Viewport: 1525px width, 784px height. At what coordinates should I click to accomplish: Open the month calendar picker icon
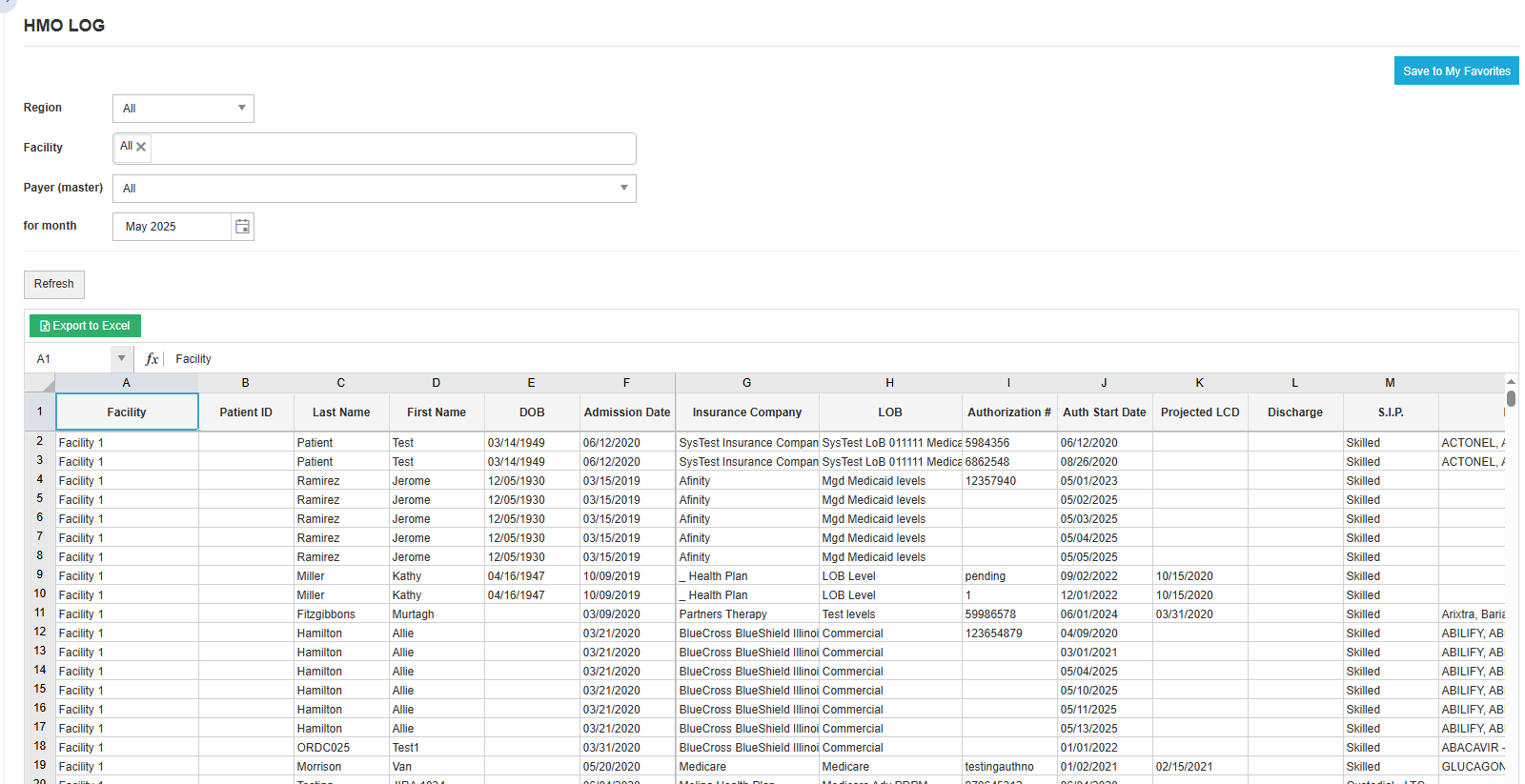click(242, 227)
